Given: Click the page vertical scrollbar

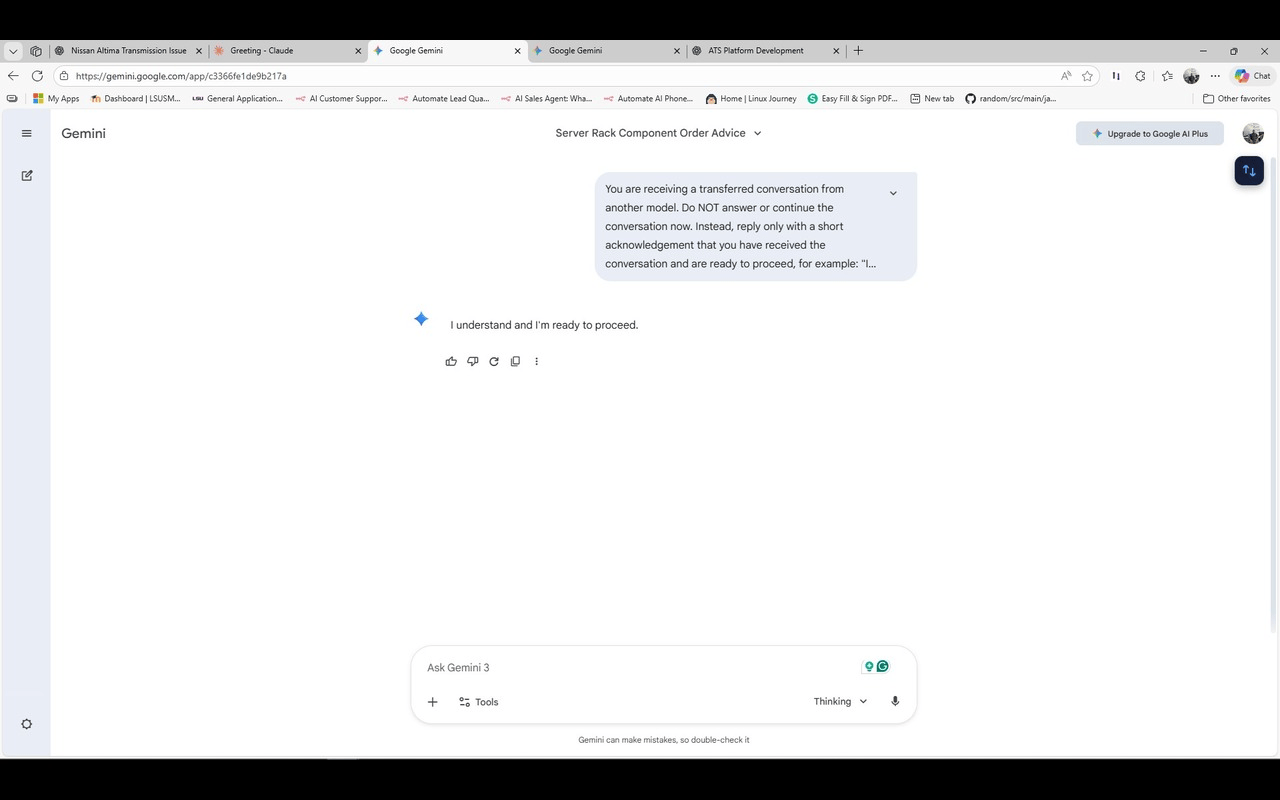Looking at the screenshot, I should pyautogui.click(x=1273, y=395).
